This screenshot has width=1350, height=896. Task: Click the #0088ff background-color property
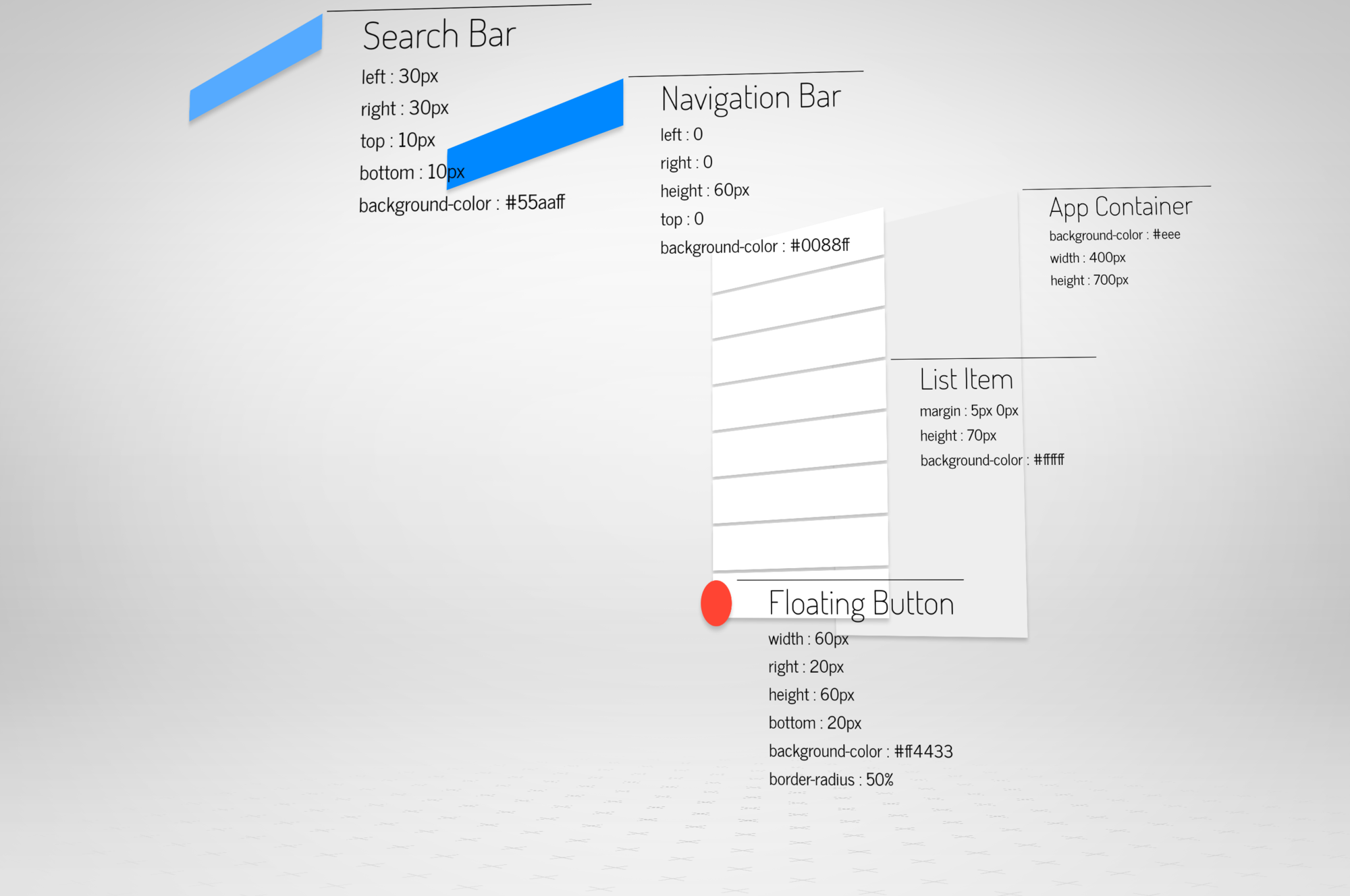[x=754, y=246]
